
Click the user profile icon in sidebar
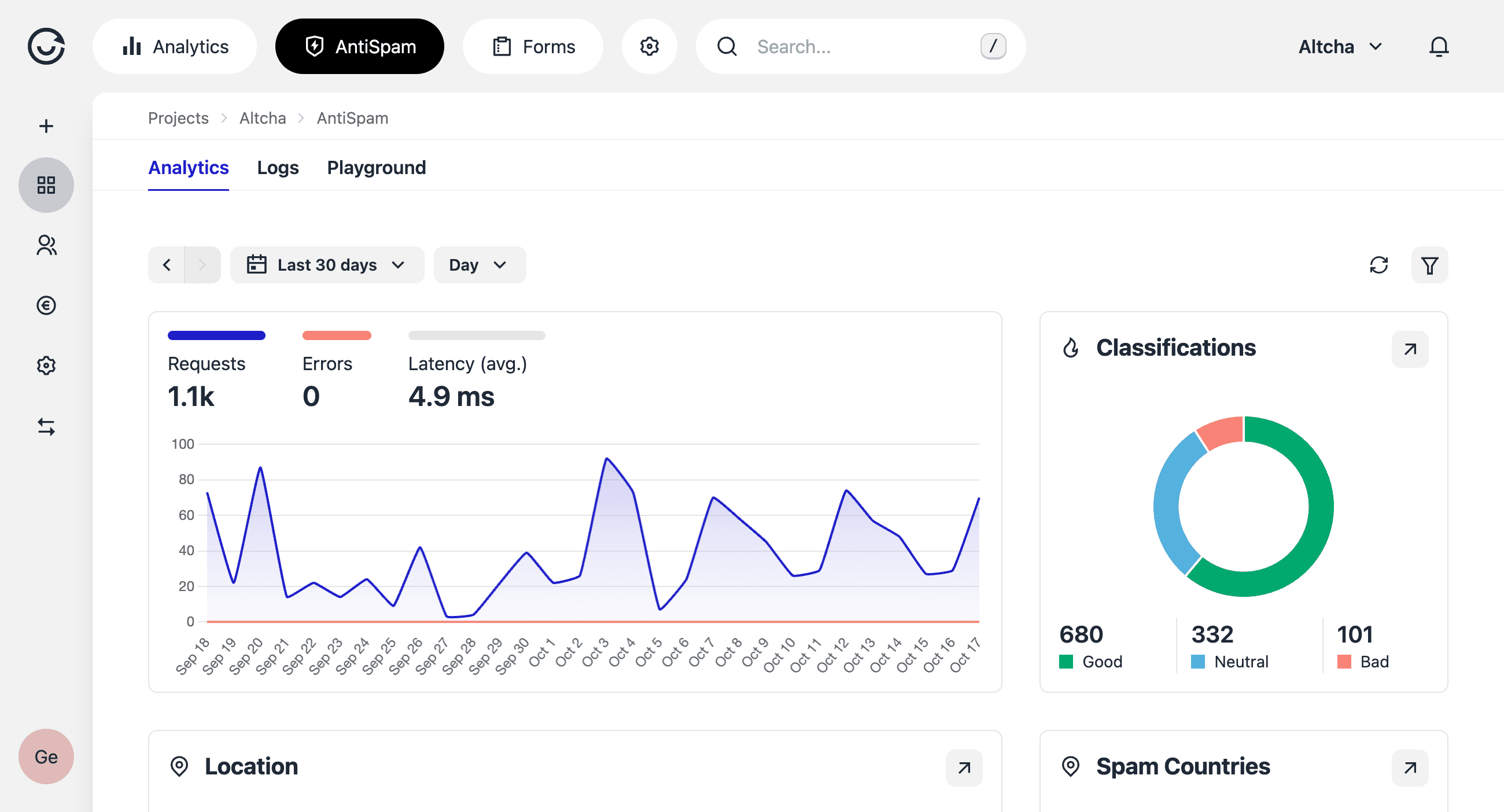click(46, 245)
